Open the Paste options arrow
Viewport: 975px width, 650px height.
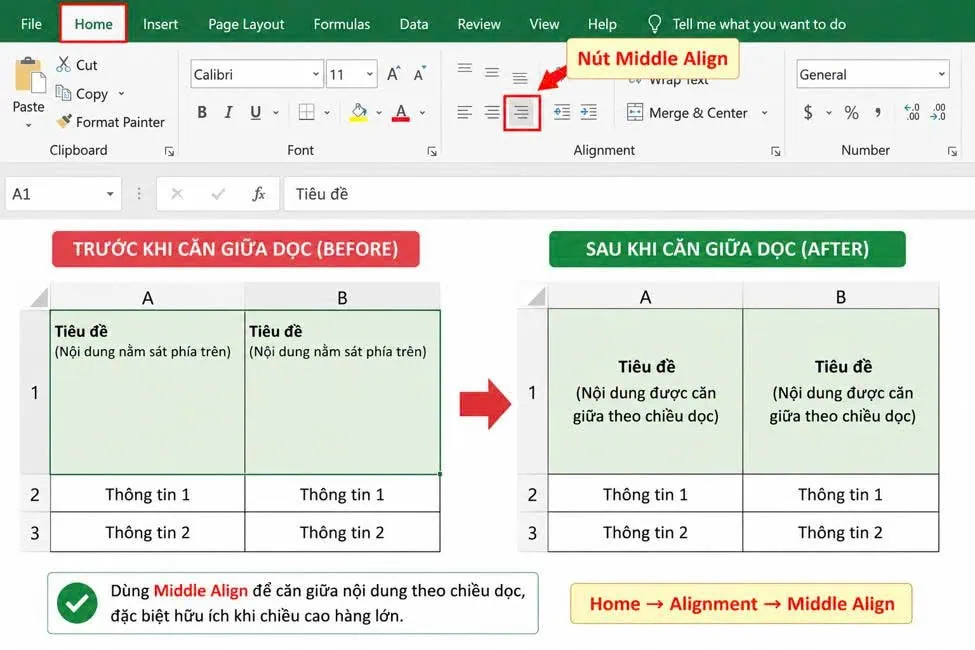28,125
